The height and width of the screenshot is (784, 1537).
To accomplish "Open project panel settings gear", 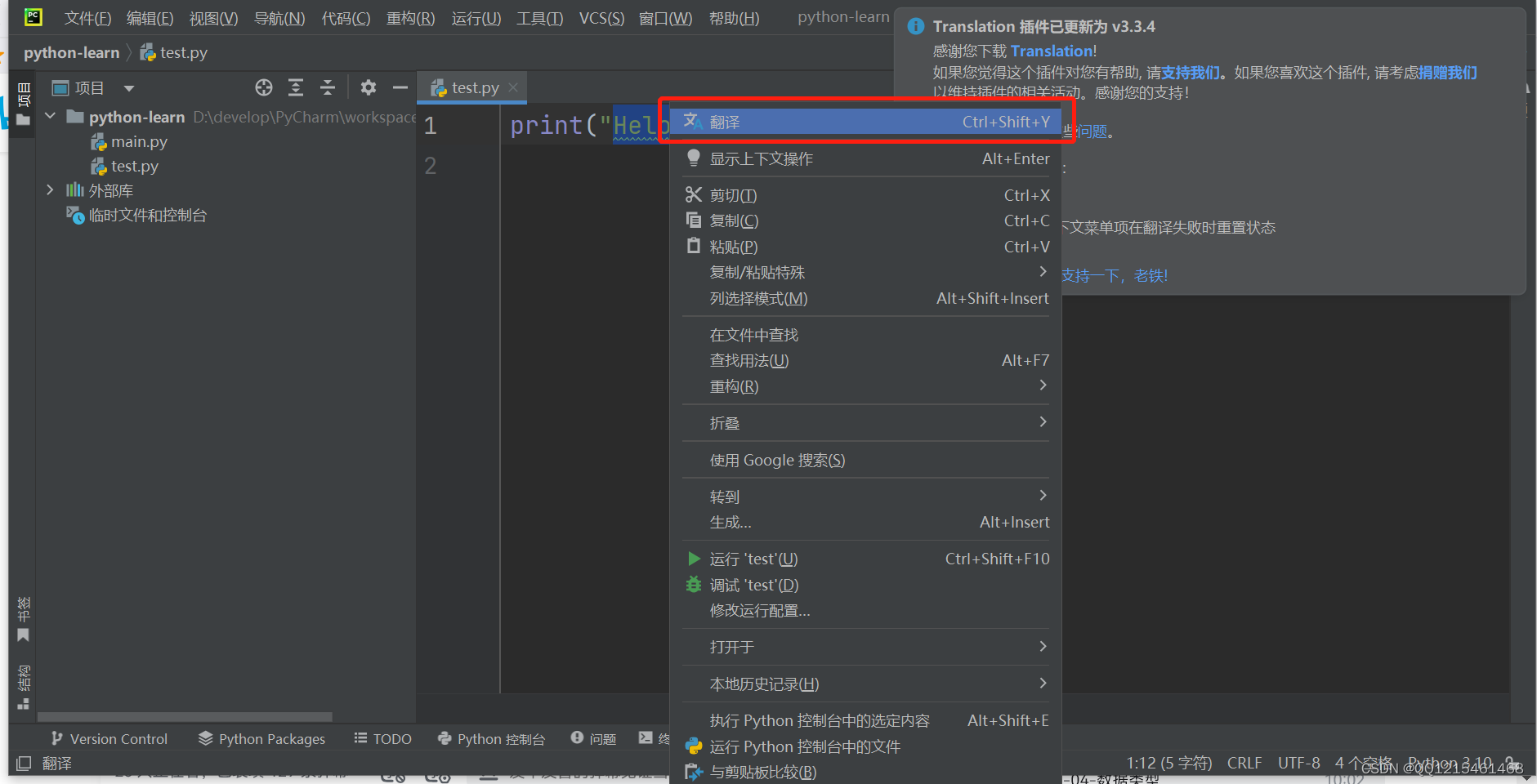I will [x=369, y=87].
